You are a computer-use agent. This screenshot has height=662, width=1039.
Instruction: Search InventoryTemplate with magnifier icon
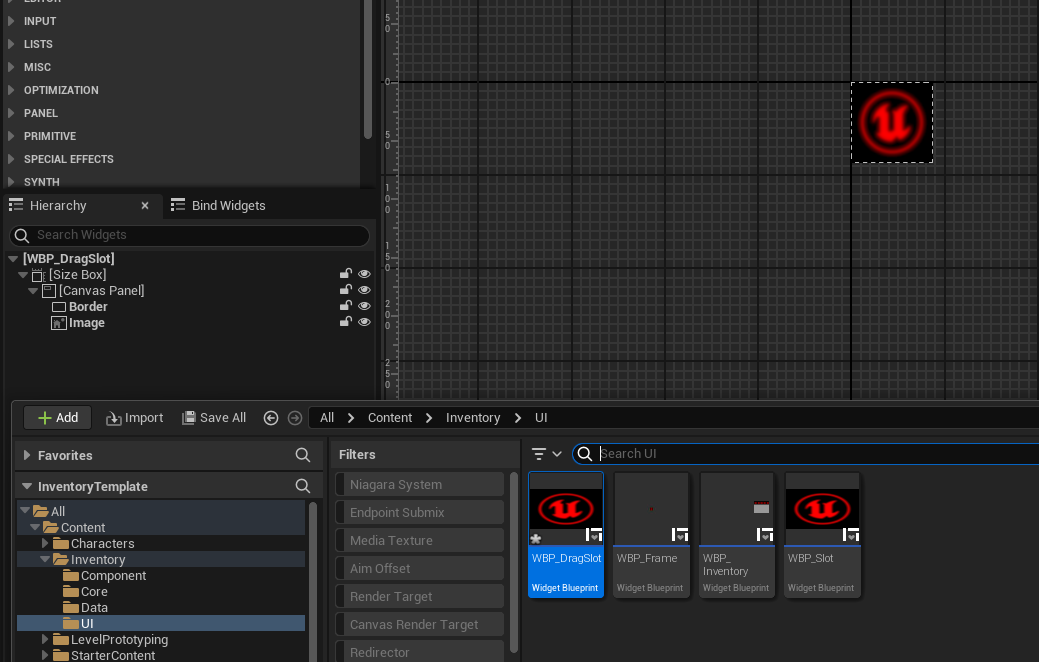coord(303,486)
